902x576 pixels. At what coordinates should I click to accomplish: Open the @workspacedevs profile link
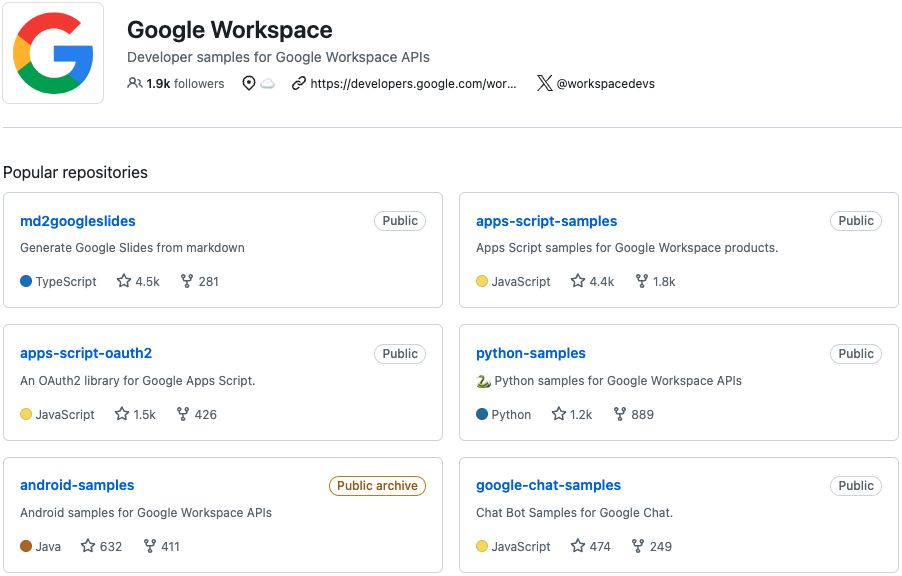pyautogui.click(x=606, y=83)
